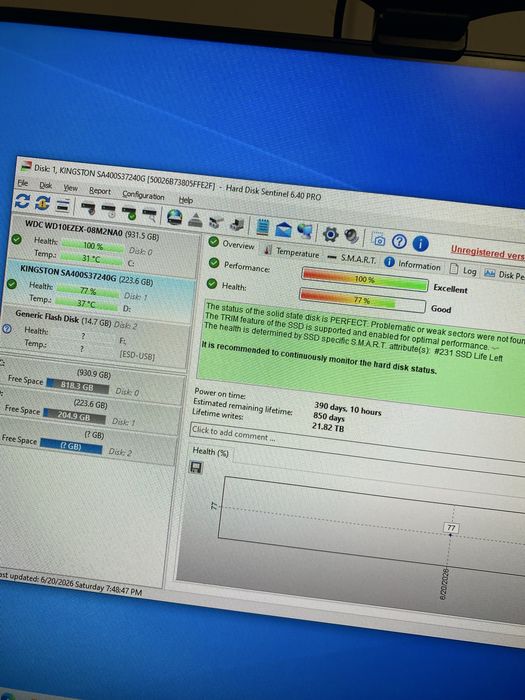Click the question mark help icon

[x=399, y=242]
